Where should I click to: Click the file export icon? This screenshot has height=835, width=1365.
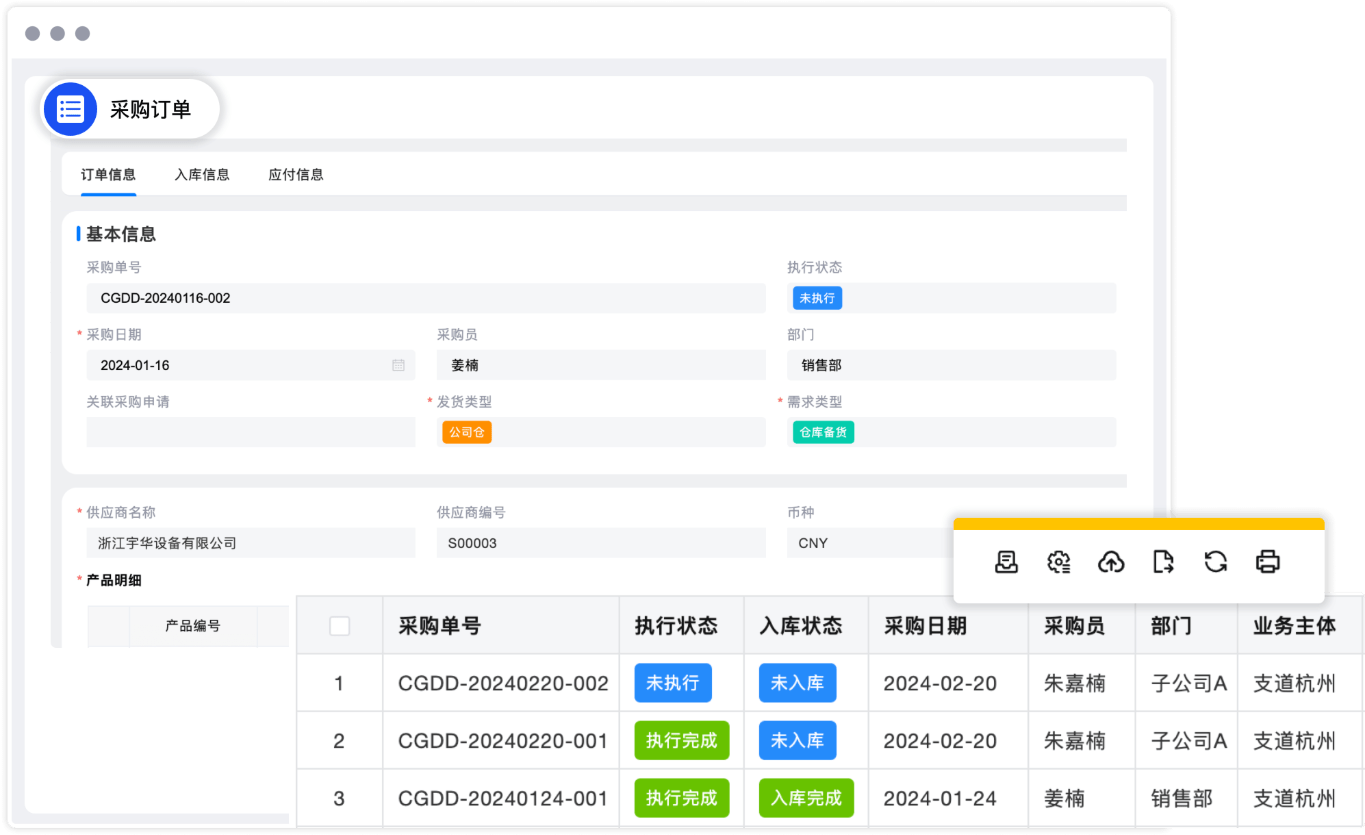coord(1163,562)
